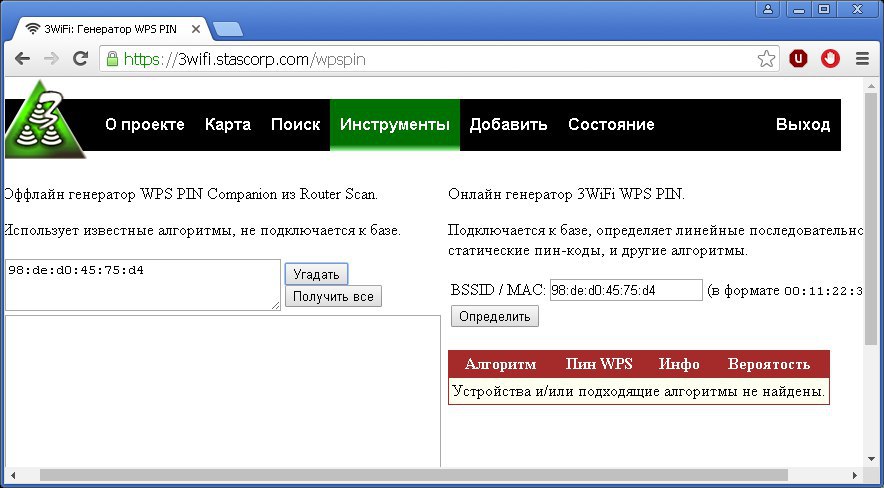Open the uBlock extension icon
The image size is (884, 488).
798,58
